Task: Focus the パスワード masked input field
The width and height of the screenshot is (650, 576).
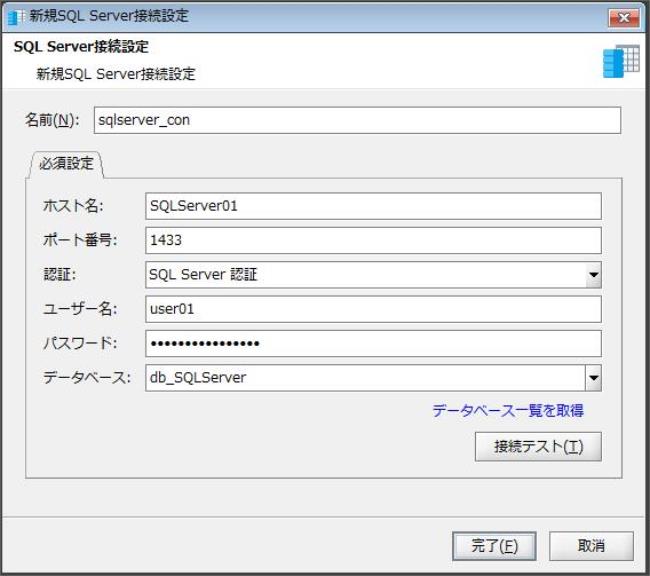Action: [372, 344]
